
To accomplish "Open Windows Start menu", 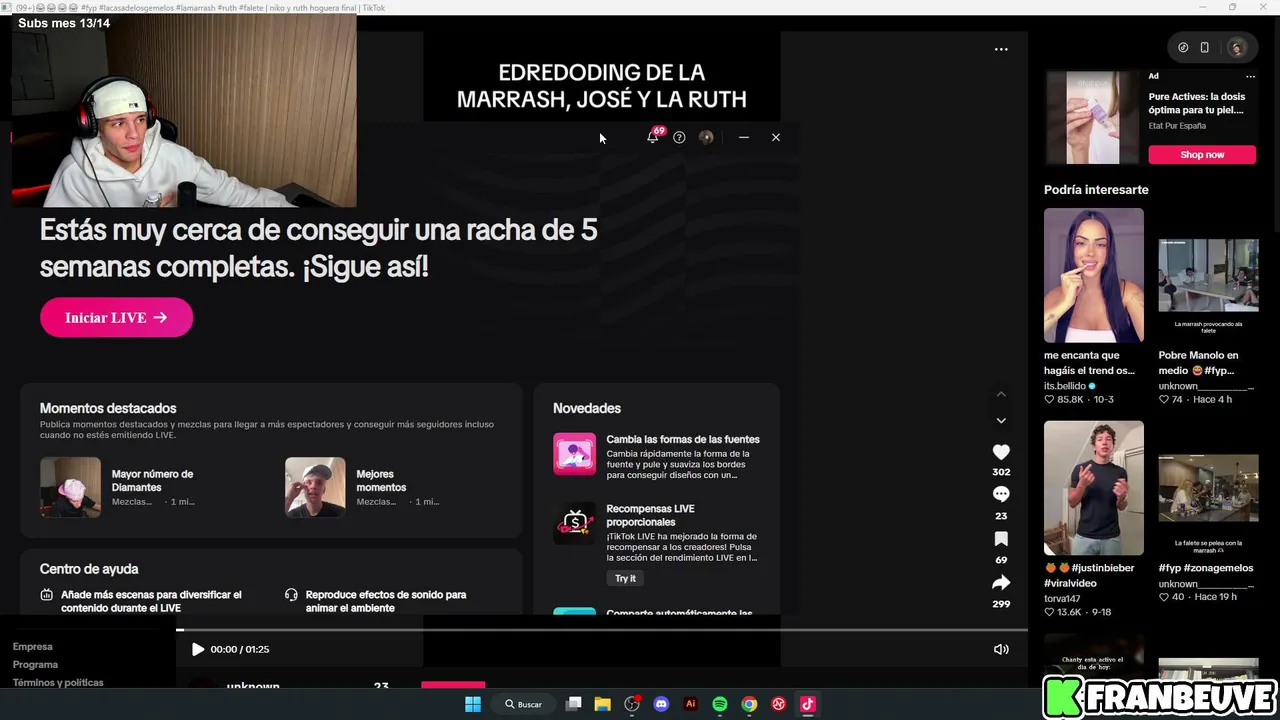I will 473,704.
